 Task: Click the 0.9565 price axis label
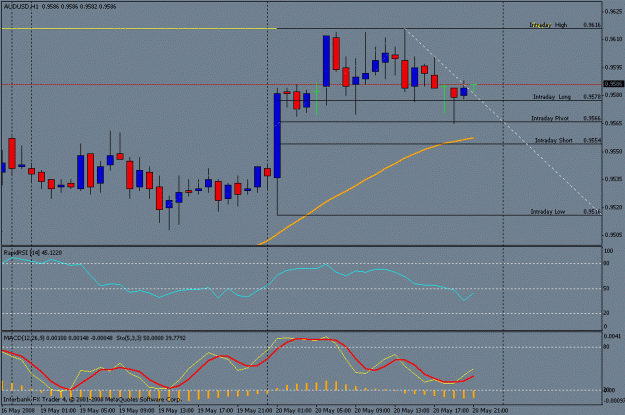pos(614,124)
